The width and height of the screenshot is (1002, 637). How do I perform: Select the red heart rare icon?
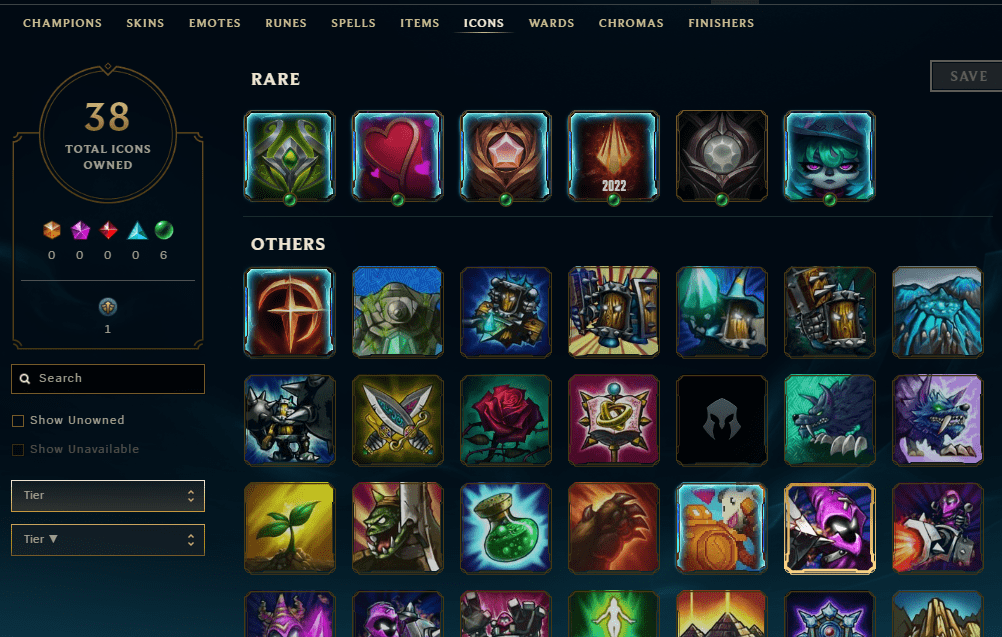tap(397, 156)
